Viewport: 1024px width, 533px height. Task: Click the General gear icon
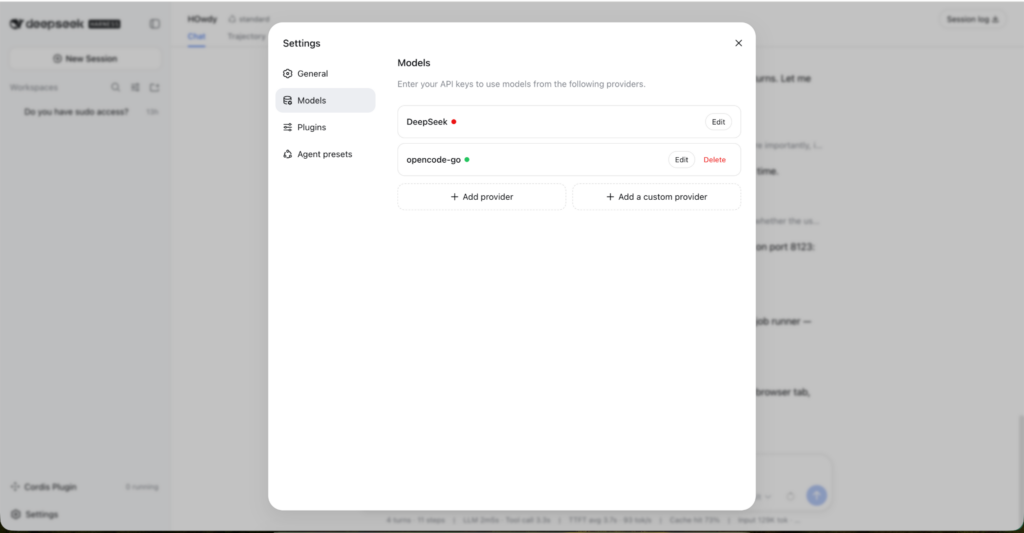287,74
